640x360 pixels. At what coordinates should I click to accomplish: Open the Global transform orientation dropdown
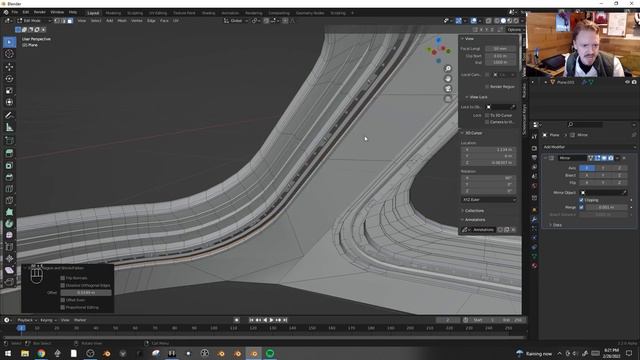pos(236,20)
